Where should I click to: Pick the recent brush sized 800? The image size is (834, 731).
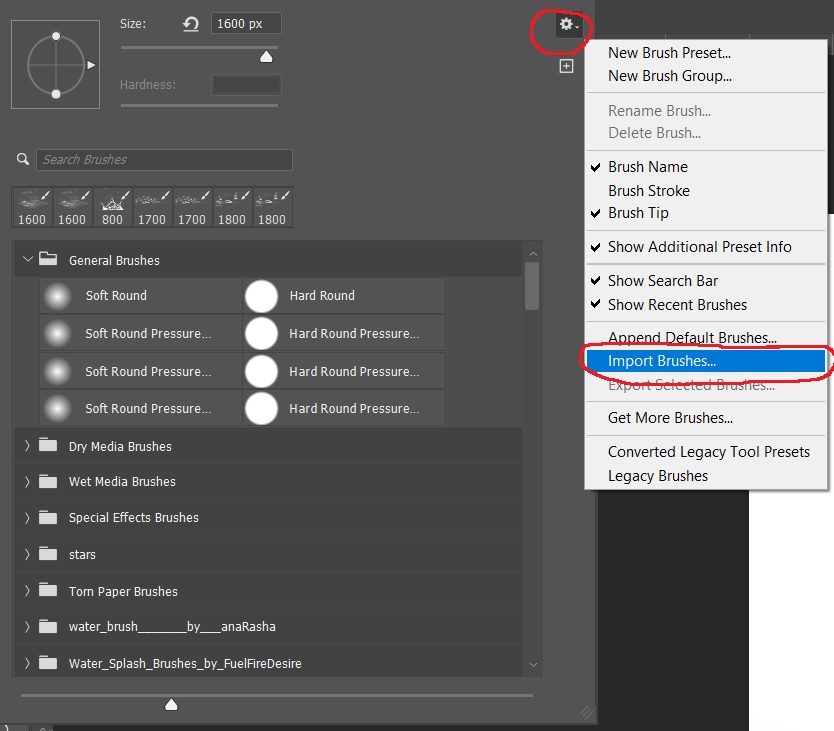(112, 208)
